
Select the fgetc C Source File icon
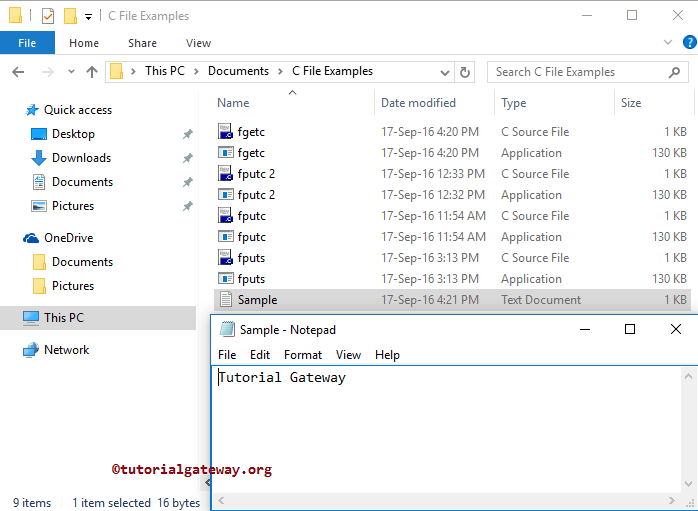tap(226, 131)
